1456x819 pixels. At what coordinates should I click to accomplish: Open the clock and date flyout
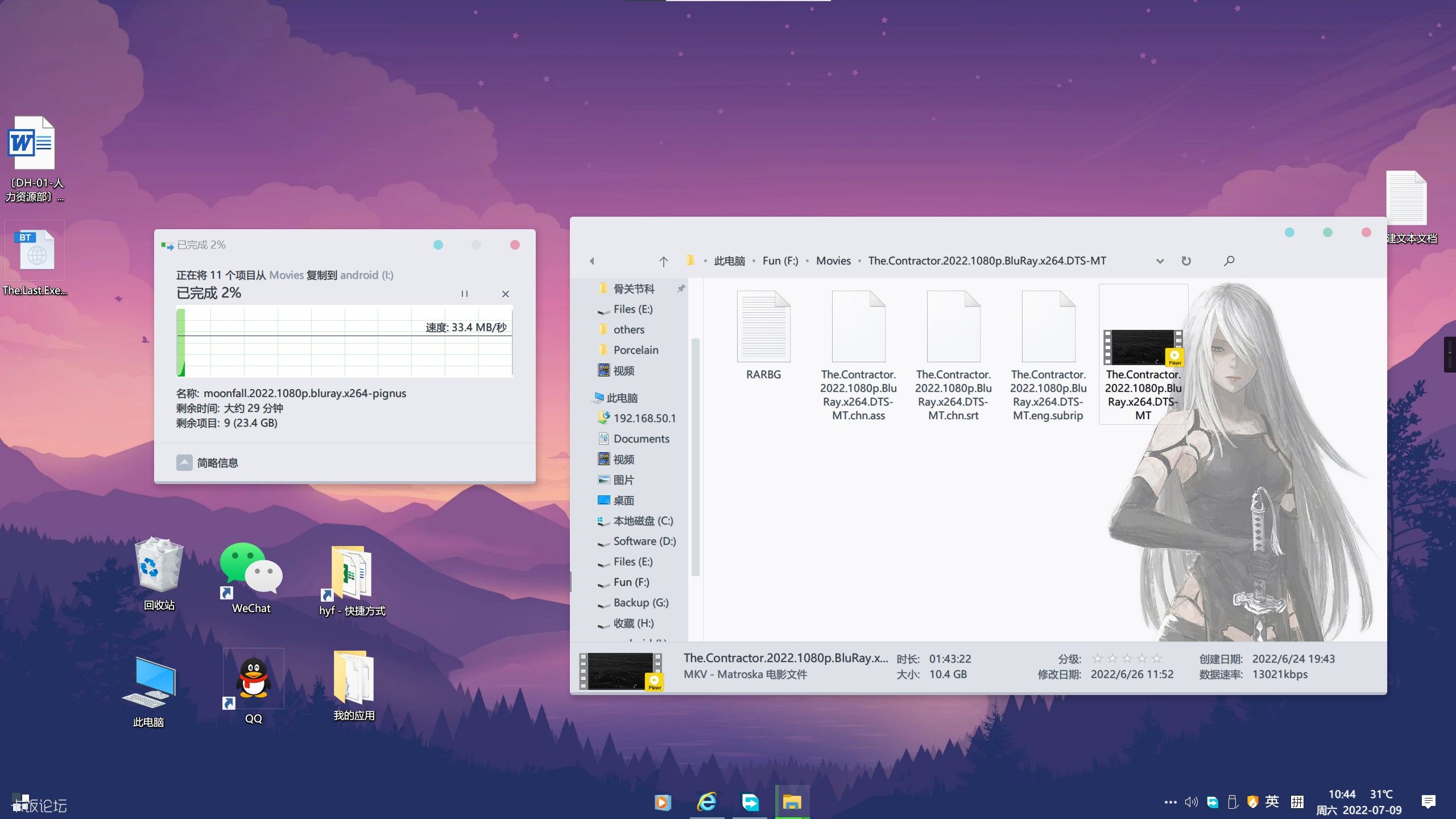1359,802
